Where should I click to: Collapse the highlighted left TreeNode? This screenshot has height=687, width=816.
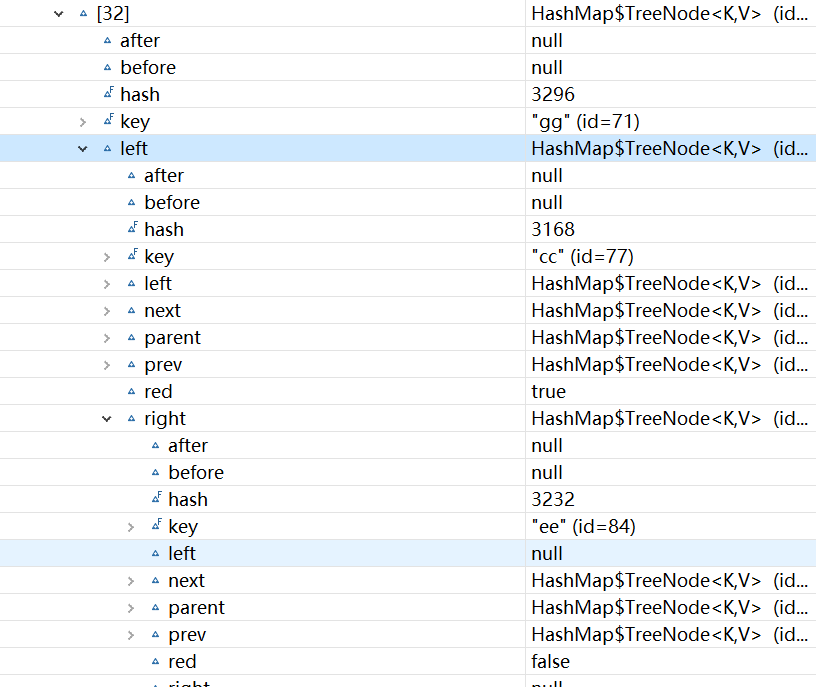coord(83,149)
